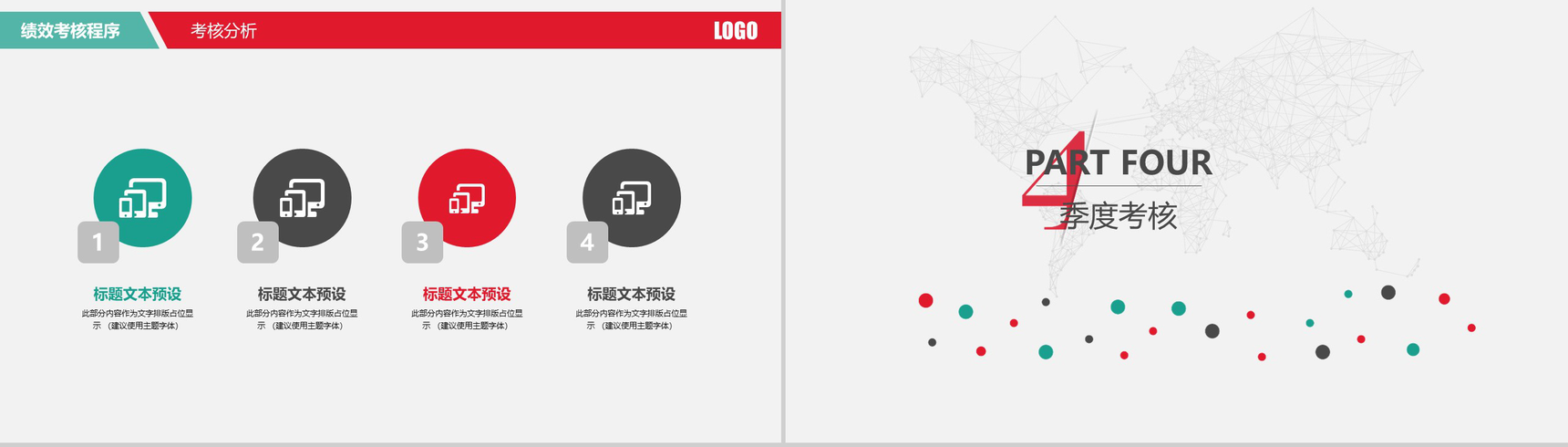Click the 季度考核 subtitle text
The width and height of the screenshot is (1568, 447).
(x=1119, y=216)
